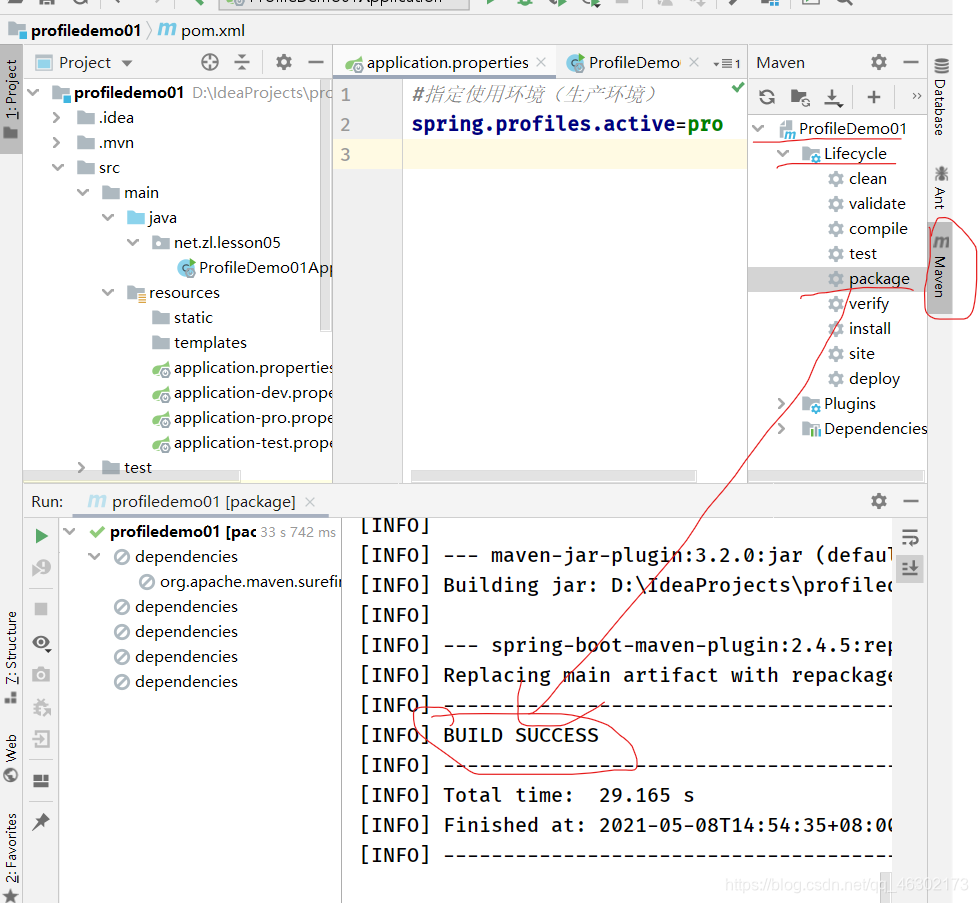Toggle the Maven side tool window button
The width and height of the screenshot is (978, 903).
940,266
